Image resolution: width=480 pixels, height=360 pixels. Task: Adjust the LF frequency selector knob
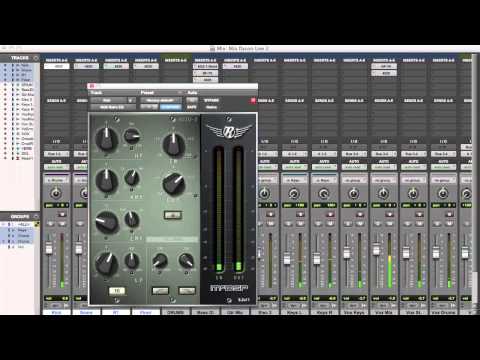(132, 260)
